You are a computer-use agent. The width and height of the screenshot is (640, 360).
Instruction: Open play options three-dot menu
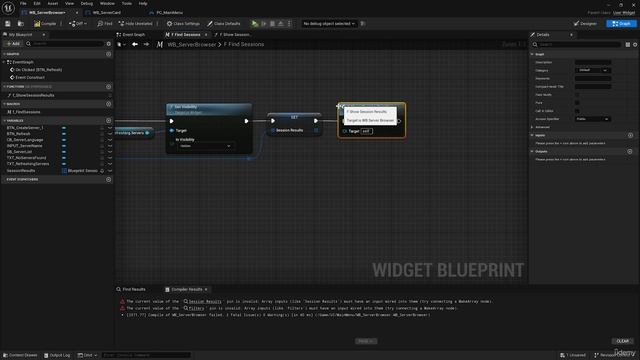coord(289,24)
